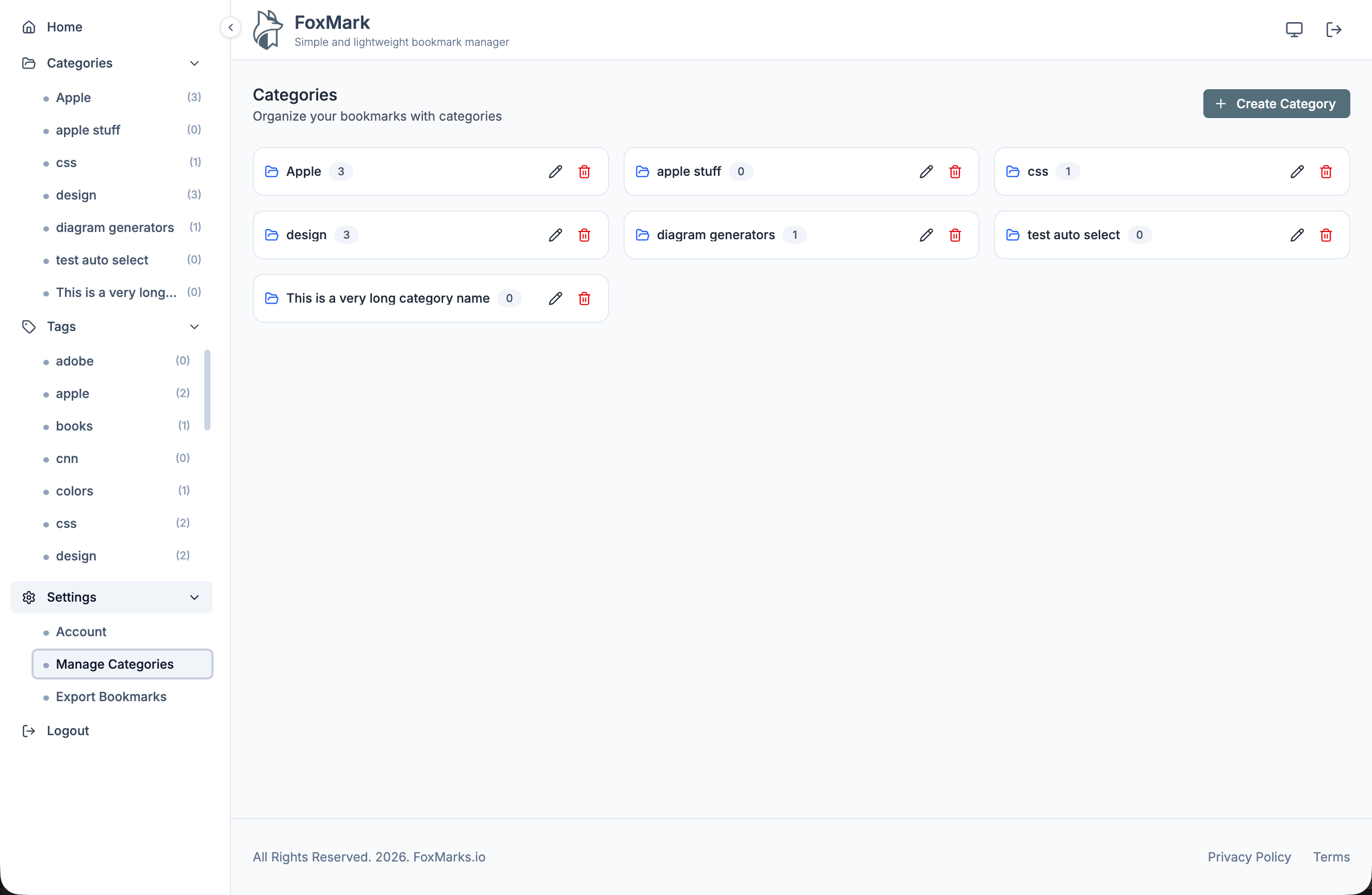
Task: Click the Tags list scrollbar
Action: click(x=207, y=390)
